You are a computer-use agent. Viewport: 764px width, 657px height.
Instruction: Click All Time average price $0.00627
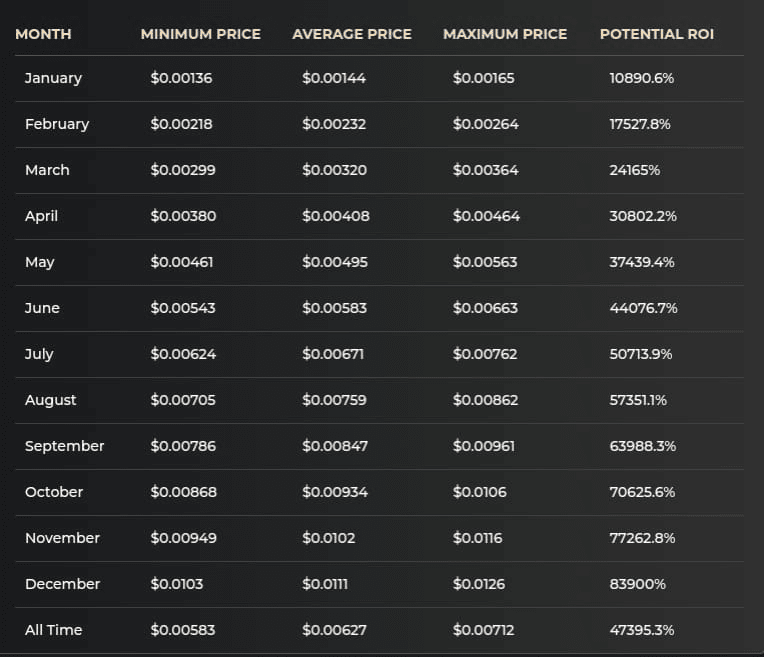pyautogui.click(x=334, y=630)
